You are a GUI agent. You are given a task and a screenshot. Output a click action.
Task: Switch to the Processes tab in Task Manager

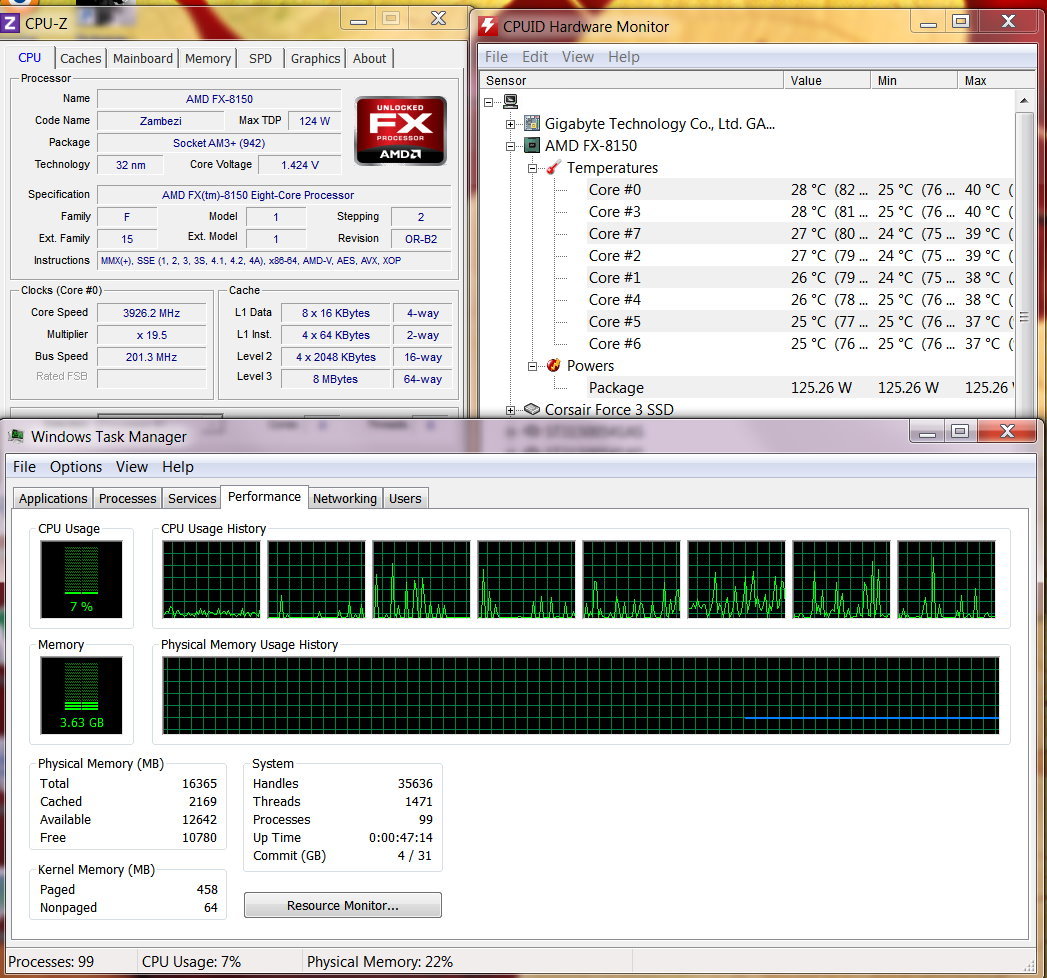point(128,499)
